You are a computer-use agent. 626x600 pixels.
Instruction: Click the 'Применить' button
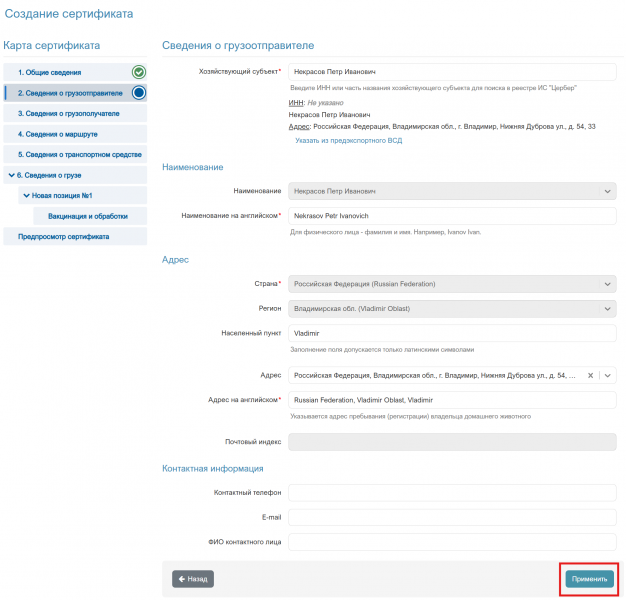point(589,579)
